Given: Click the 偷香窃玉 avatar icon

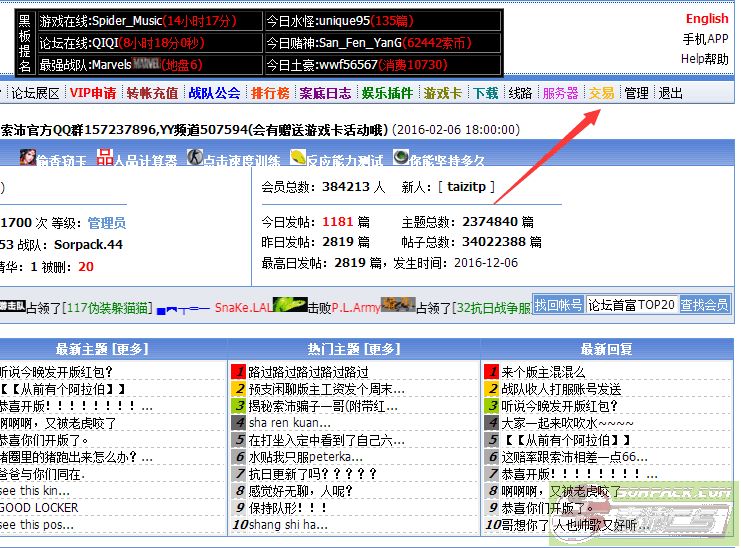Looking at the screenshot, I should pos(27,157).
